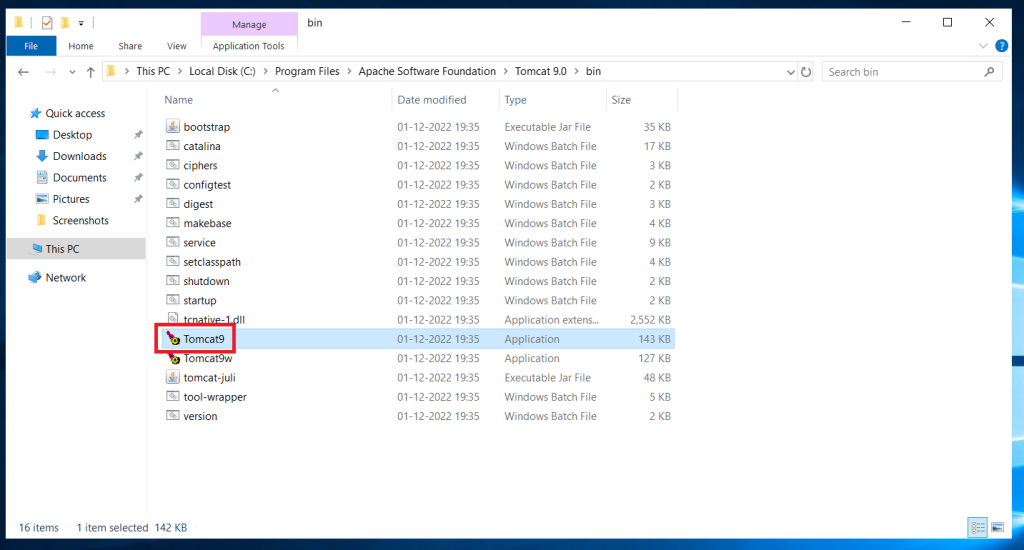Screen dimensions: 1024x550
Task: Click the makebase batch file icon
Action: [172, 223]
